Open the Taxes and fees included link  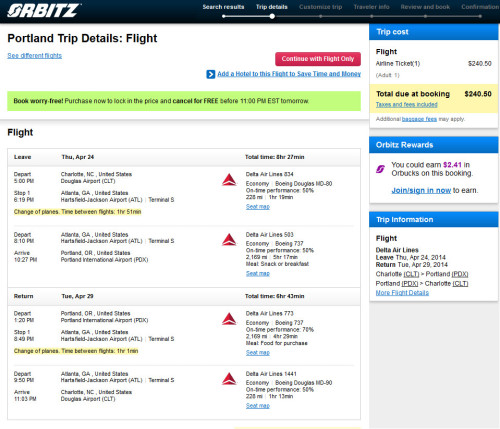pos(407,105)
